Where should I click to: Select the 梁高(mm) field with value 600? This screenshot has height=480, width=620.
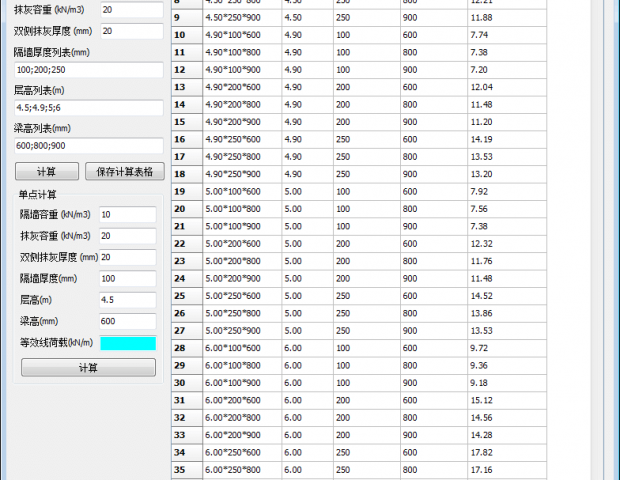pos(127,321)
